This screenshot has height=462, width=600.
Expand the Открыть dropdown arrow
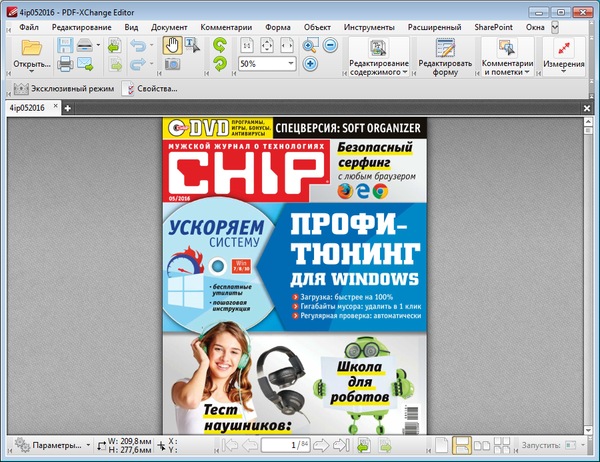tap(31, 72)
